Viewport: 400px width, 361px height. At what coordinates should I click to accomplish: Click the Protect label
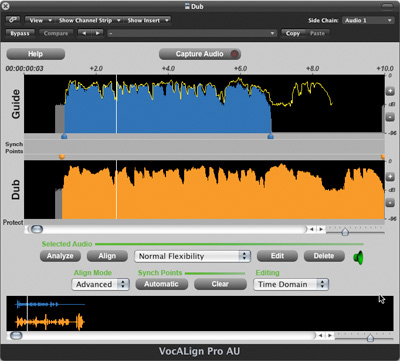click(13, 222)
